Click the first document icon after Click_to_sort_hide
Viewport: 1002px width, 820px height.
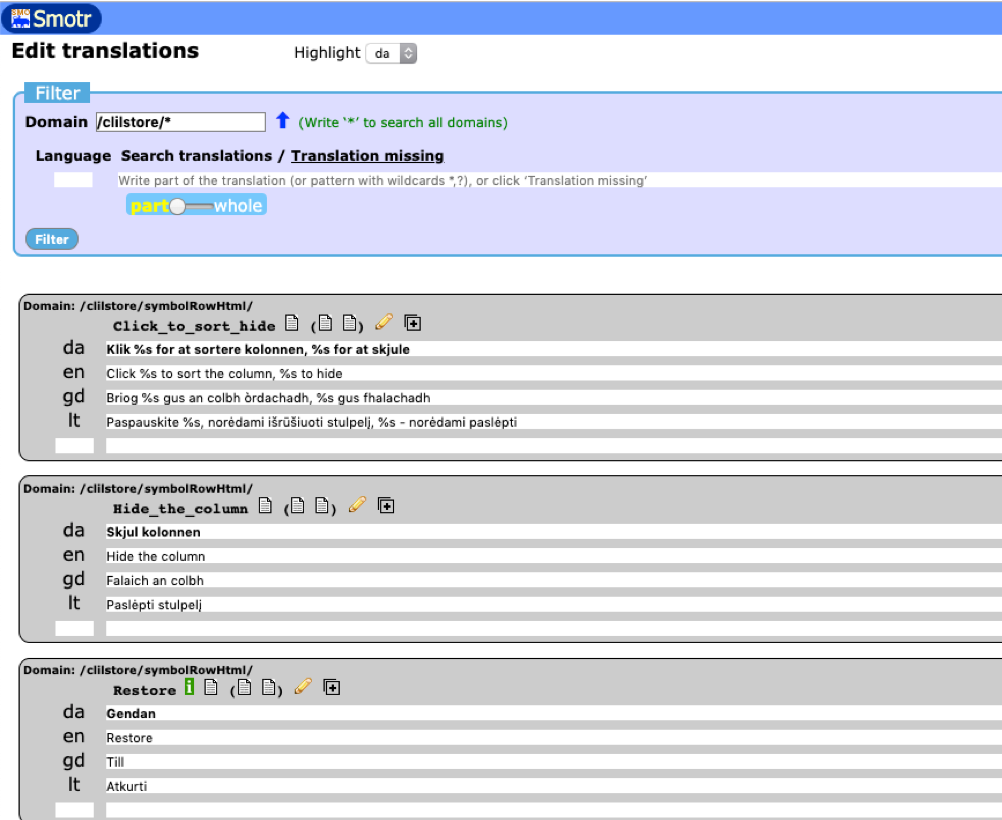(292, 323)
